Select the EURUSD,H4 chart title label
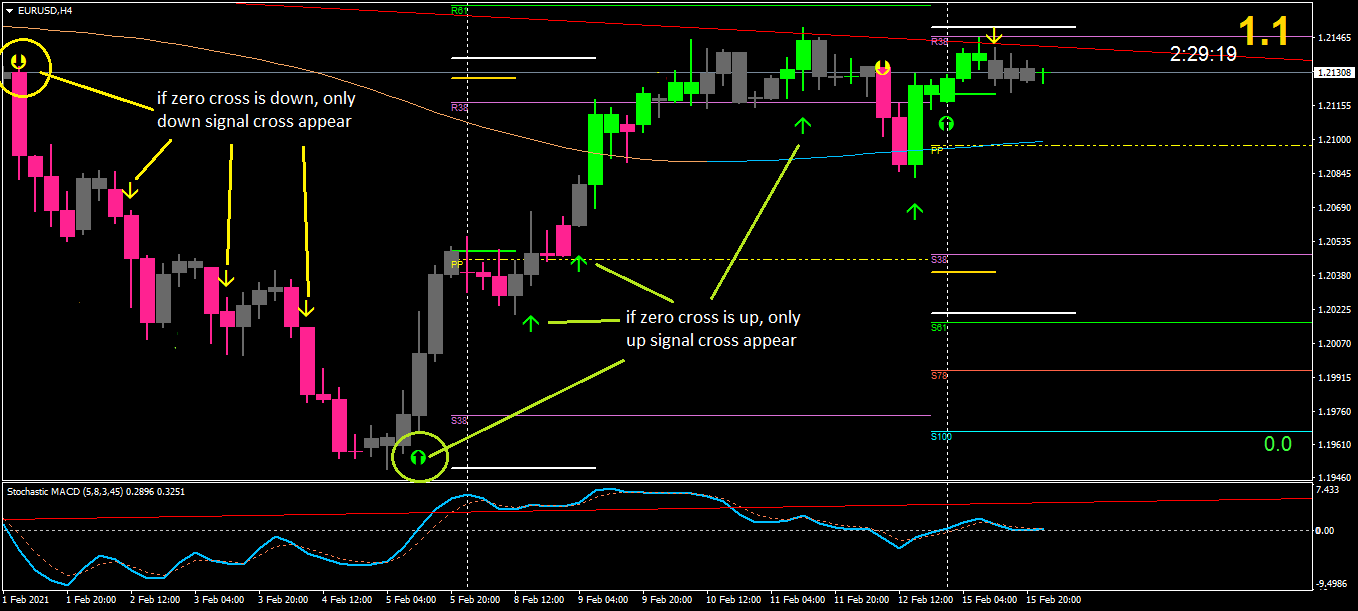This screenshot has height=611, width=1358. [x=47, y=10]
